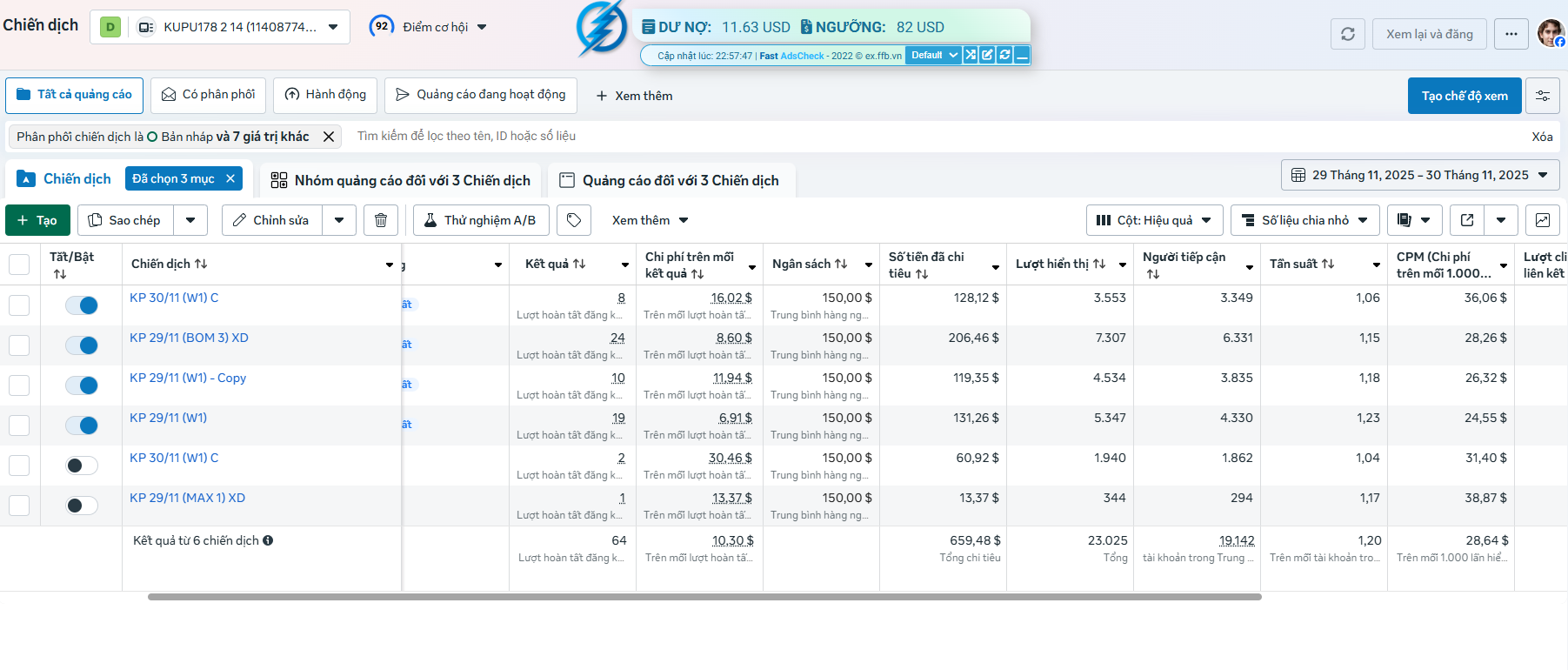Switch to Quảng cáo đang hoạt động tab
Screen dimensions: 1568x670
[x=480, y=95]
